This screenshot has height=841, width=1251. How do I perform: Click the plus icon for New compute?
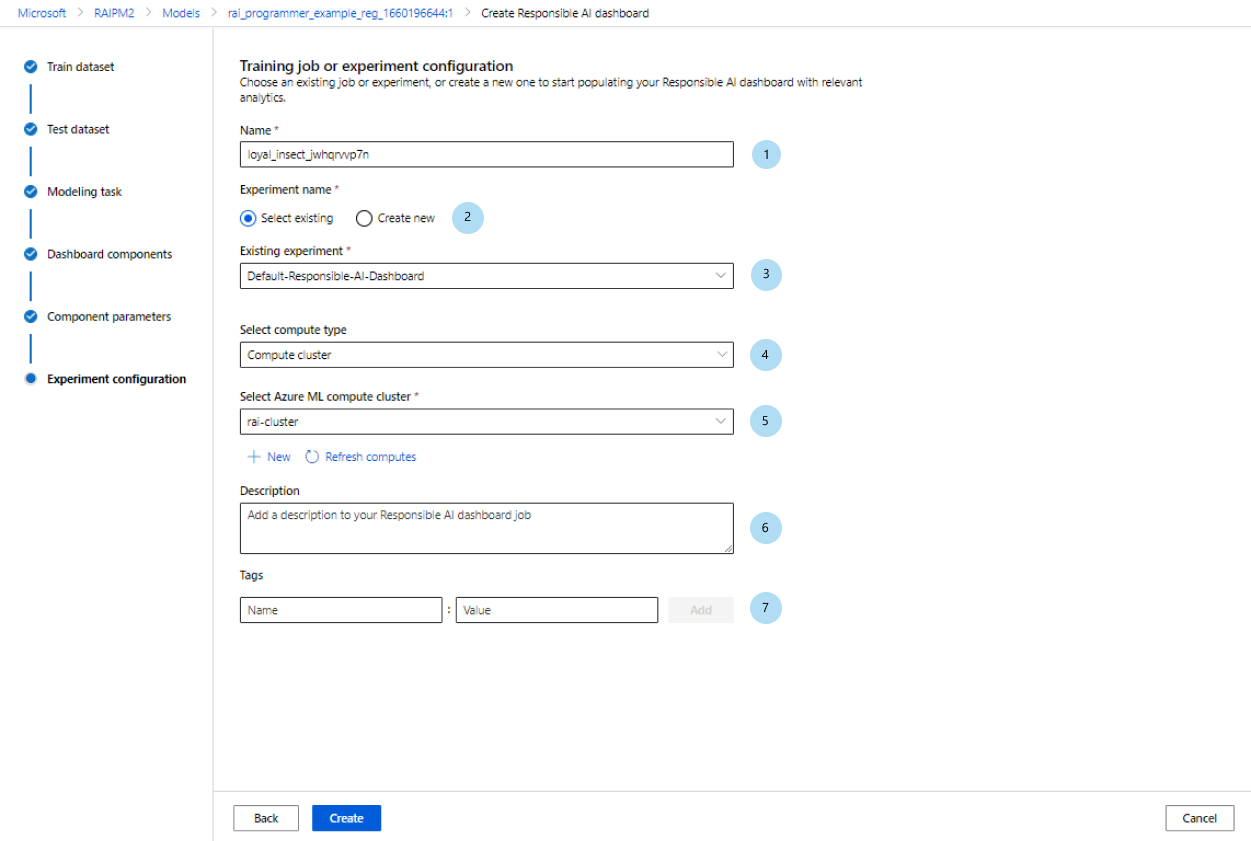coord(254,457)
